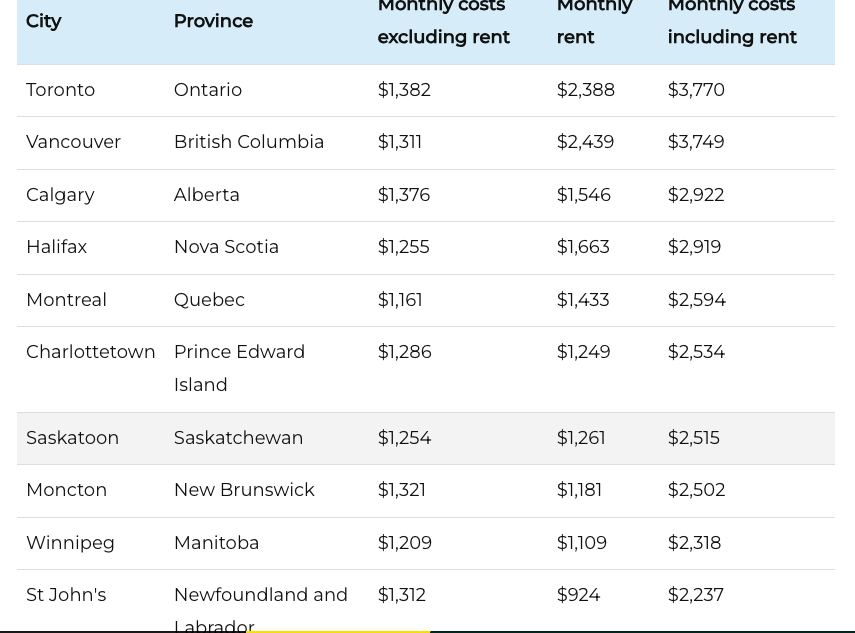Click Calgary's $1,546 monthly rent value
Image resolution: width=855 pixels, height=633 pixels.
point(584,195)
